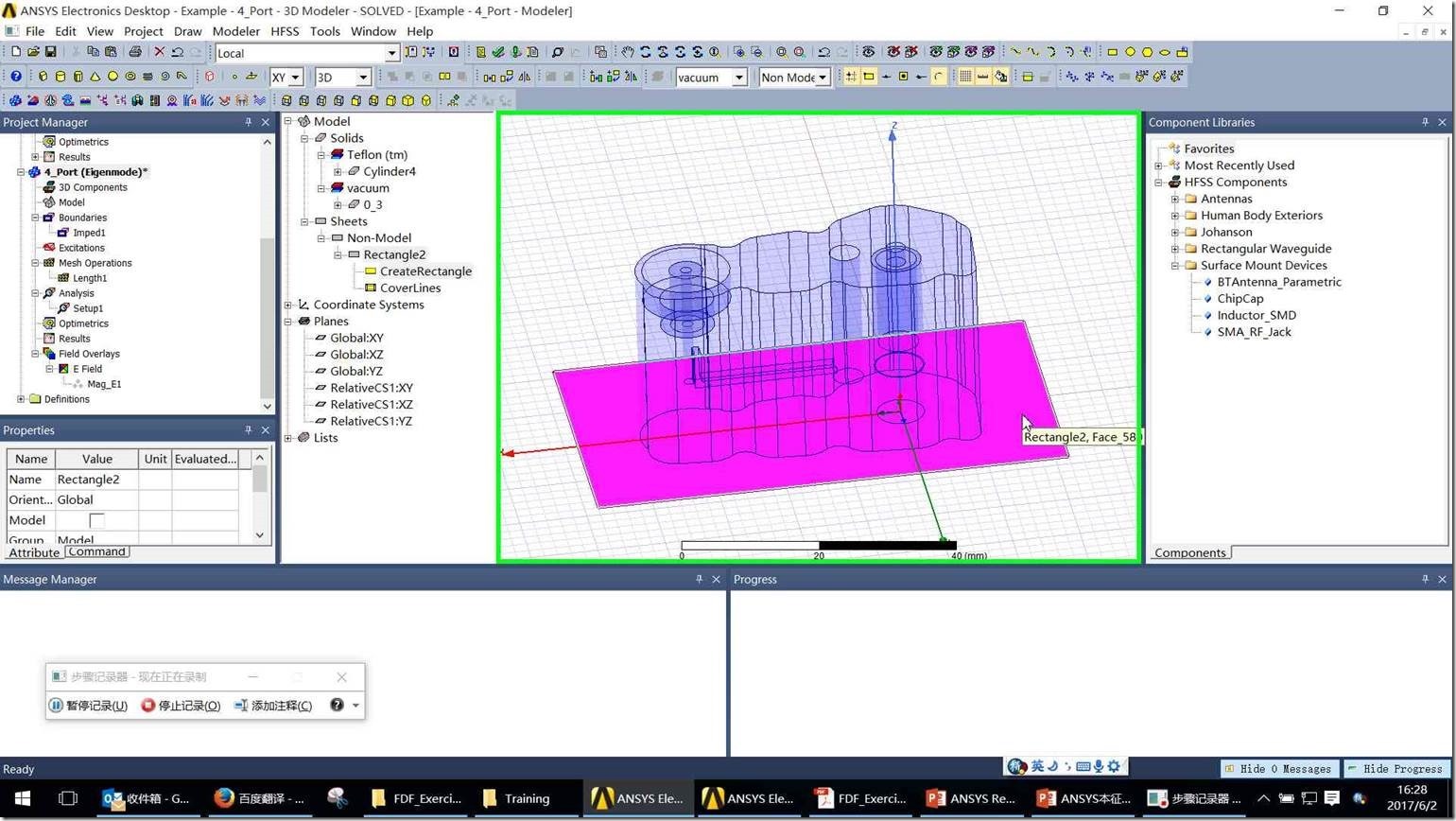Click Hide Progress button
Image resolution: width=1456 pixels, height=821 pixels.
(x=1395, y=769)
